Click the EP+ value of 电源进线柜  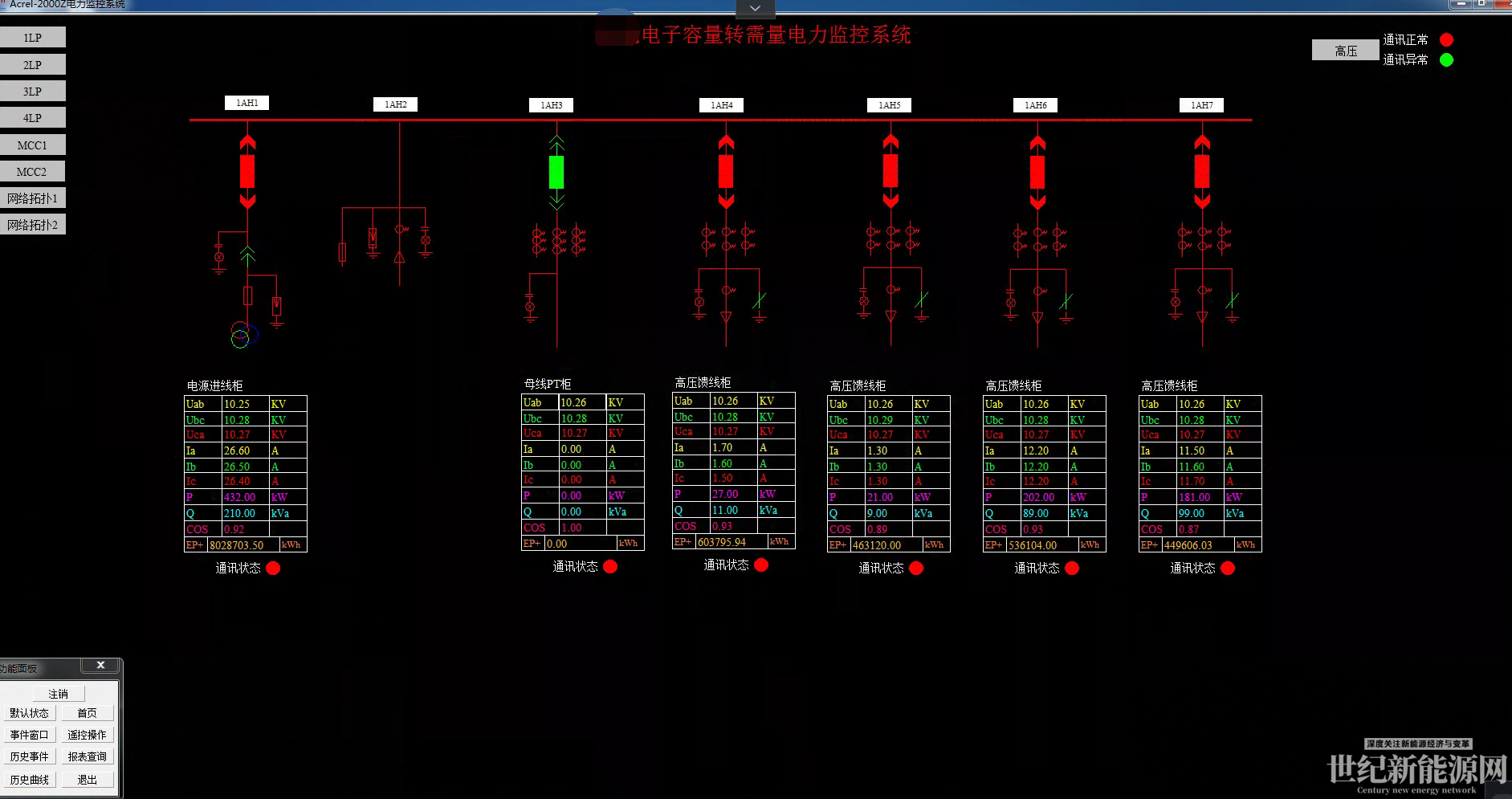(x=242, y=545)
